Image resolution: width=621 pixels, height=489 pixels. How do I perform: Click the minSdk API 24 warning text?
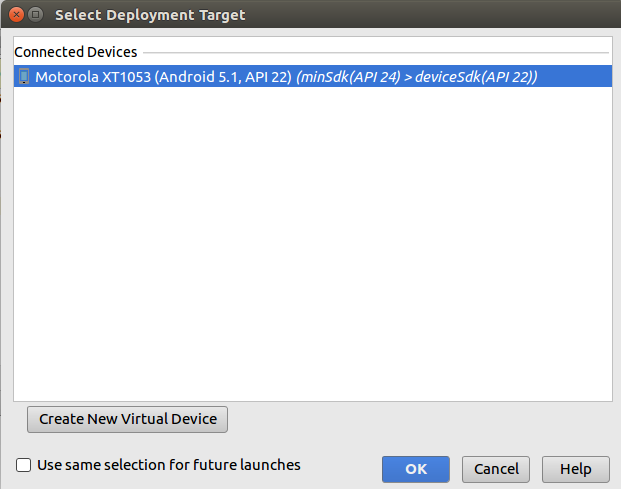coord(417,77)
